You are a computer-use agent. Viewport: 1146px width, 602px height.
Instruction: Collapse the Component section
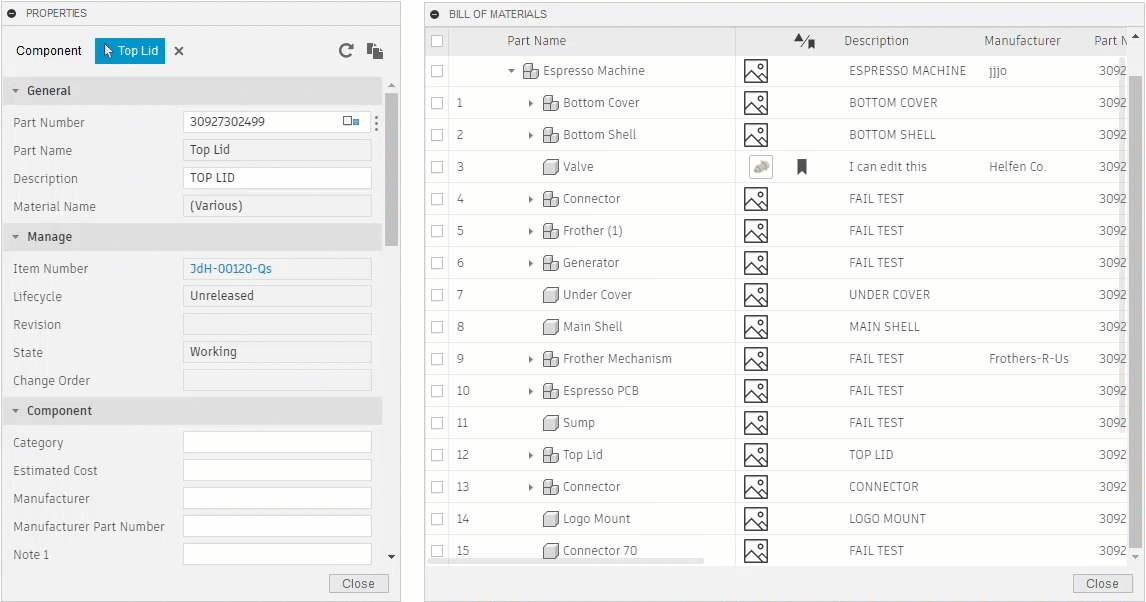pyautogui.click(x=15, y=411)
